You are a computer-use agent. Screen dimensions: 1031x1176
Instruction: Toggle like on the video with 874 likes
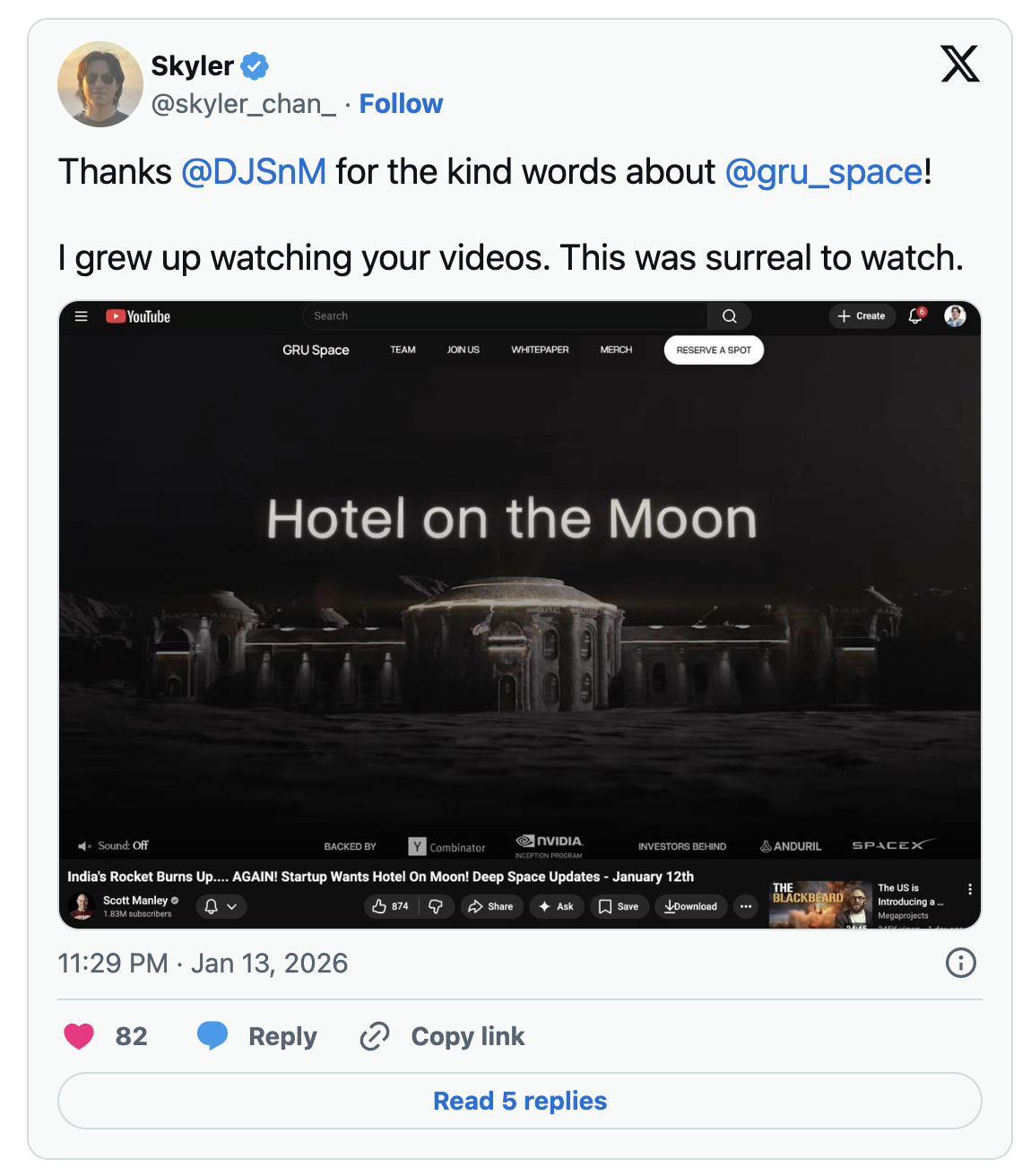[389, 906]
